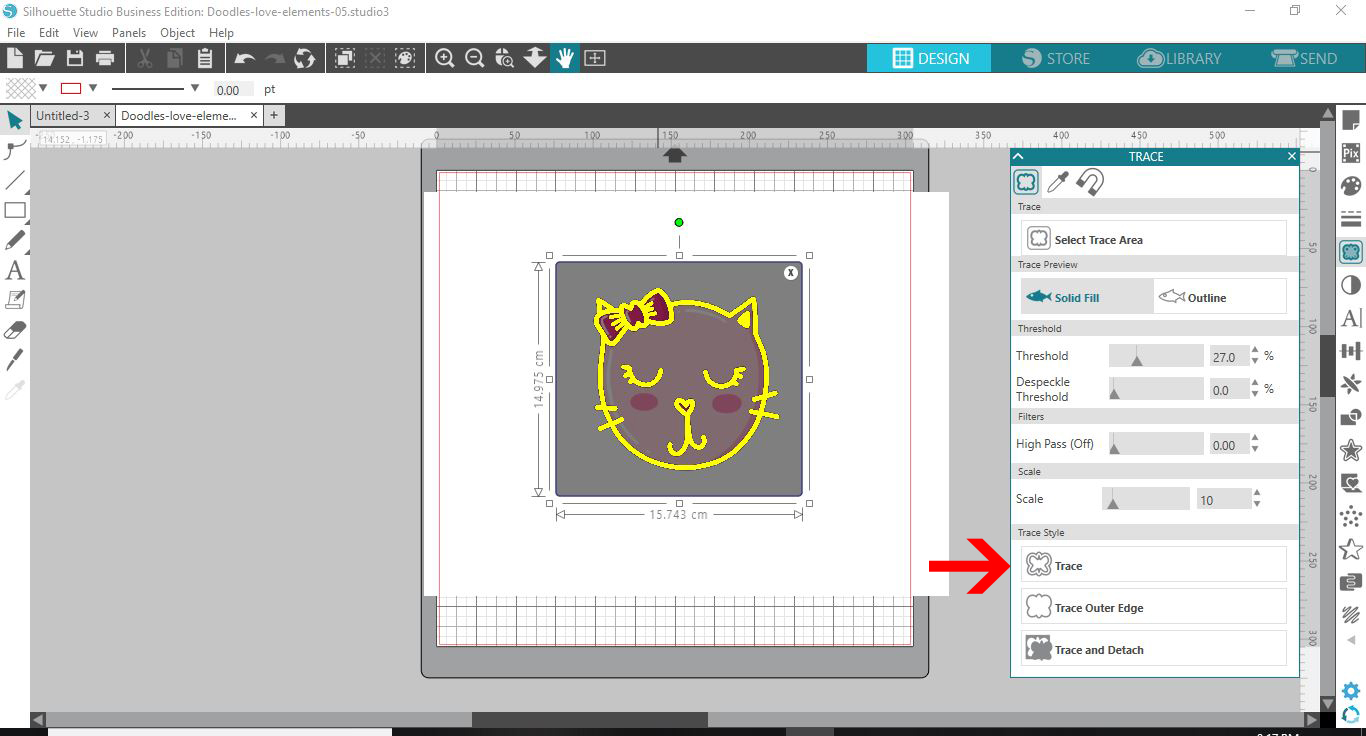Open the Trace panel icon in sidebar

[1351, 252]
